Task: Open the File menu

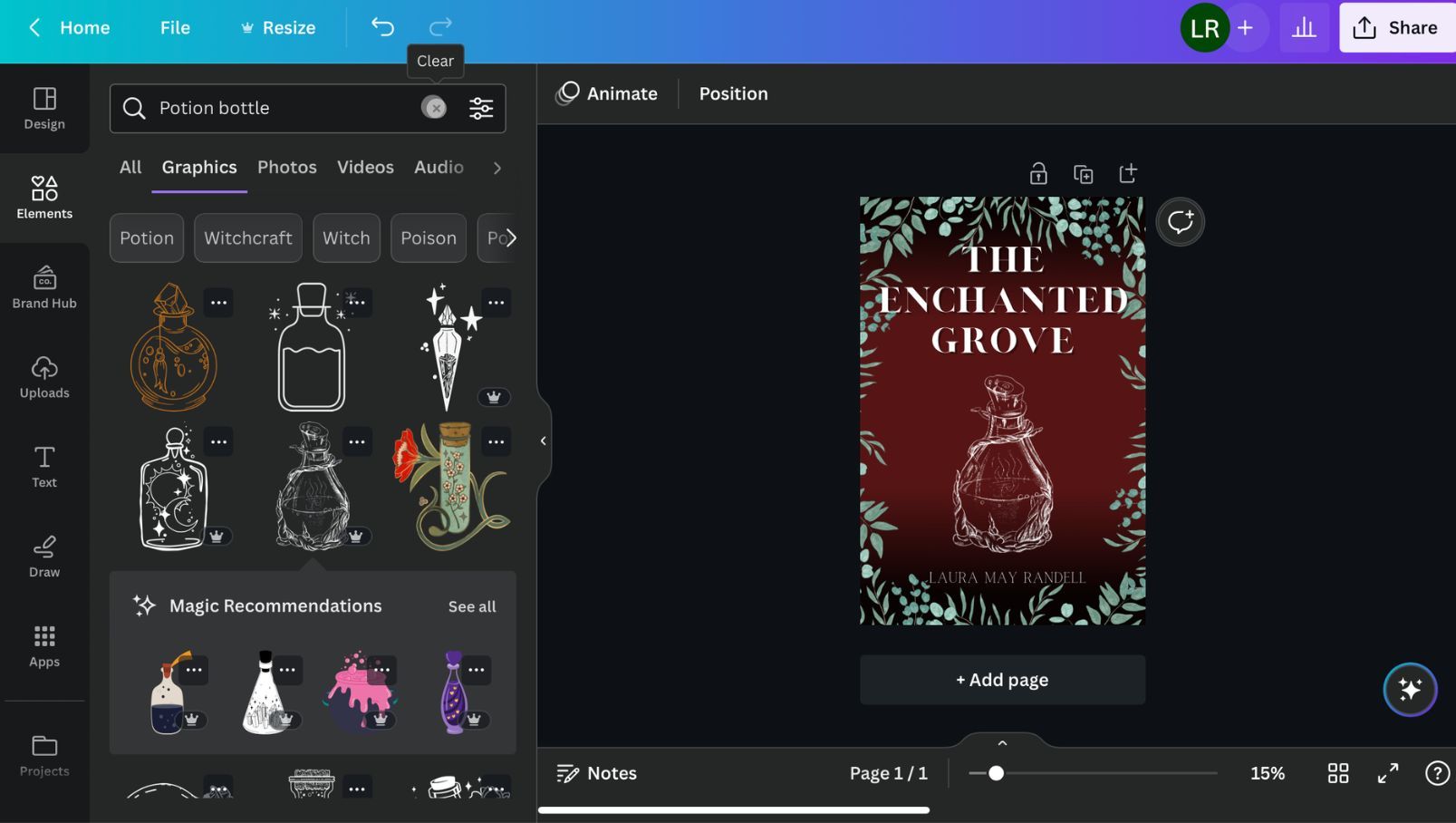Action: tap(175, 28)
